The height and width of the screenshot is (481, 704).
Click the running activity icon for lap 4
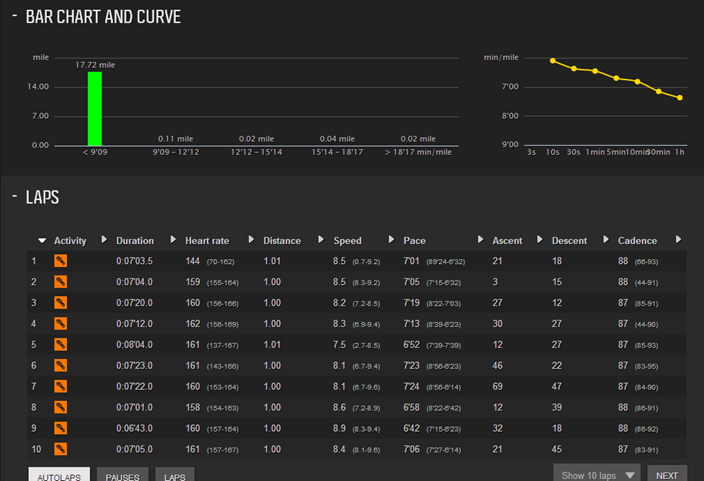point(61,324)
